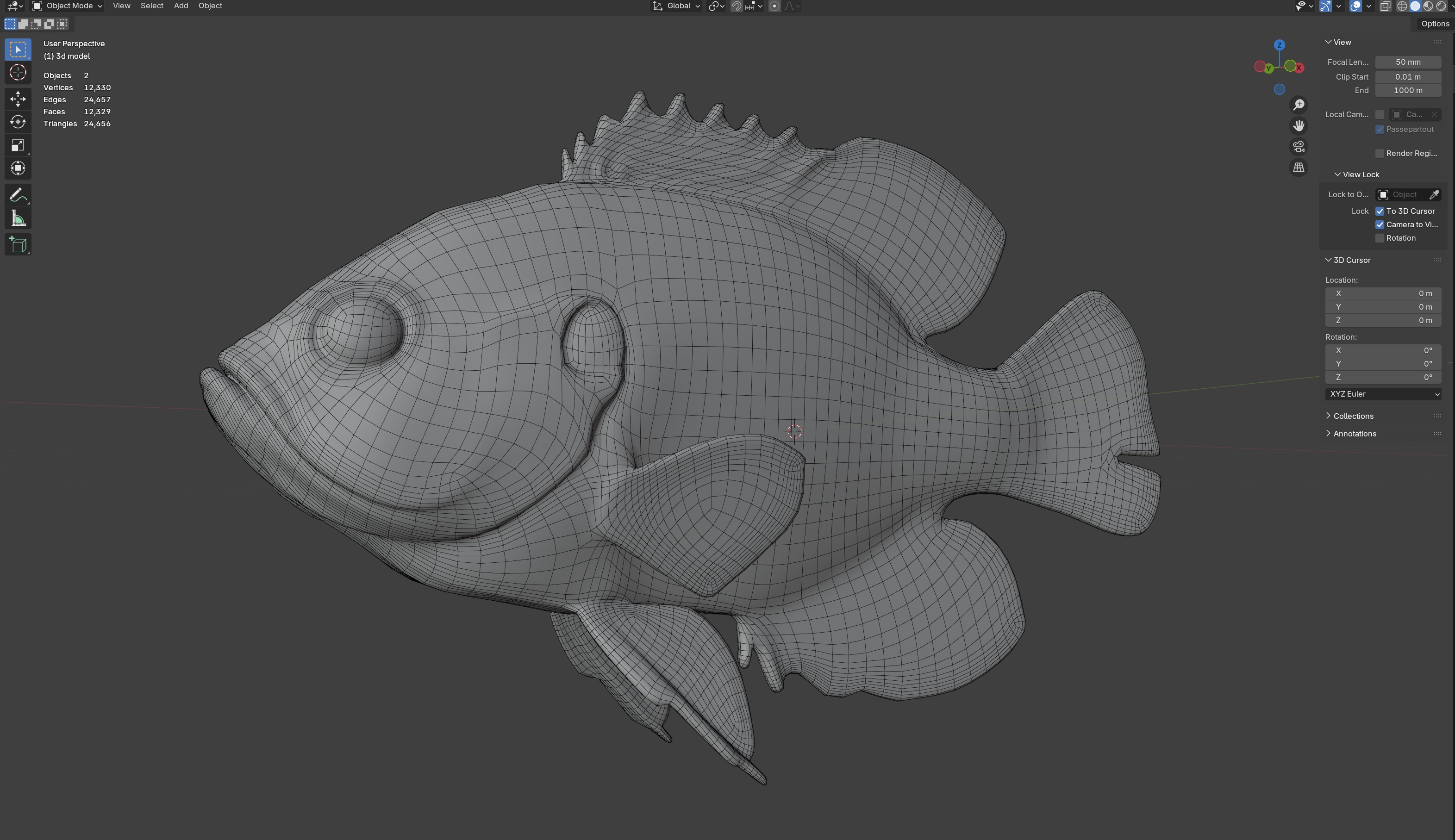Click the 3D Cursor tool
Image resolution: width=1455 pixels, height=840 pixels.
point(18,73)
